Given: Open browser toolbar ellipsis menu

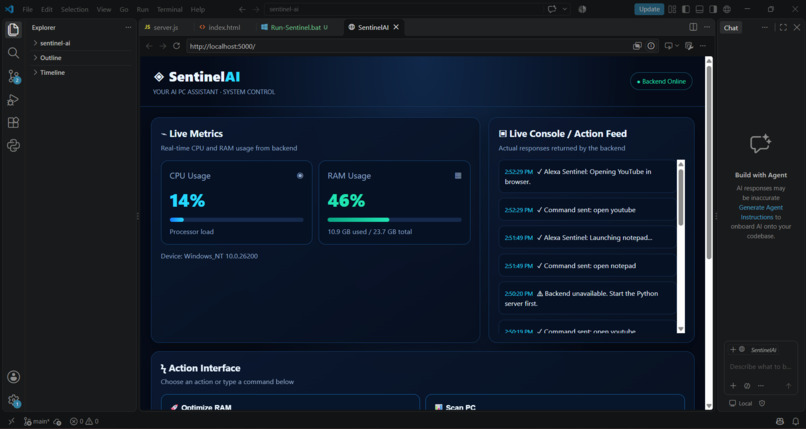Looking at the screenshot, I should pyautogui.click(x=703, y=46).
